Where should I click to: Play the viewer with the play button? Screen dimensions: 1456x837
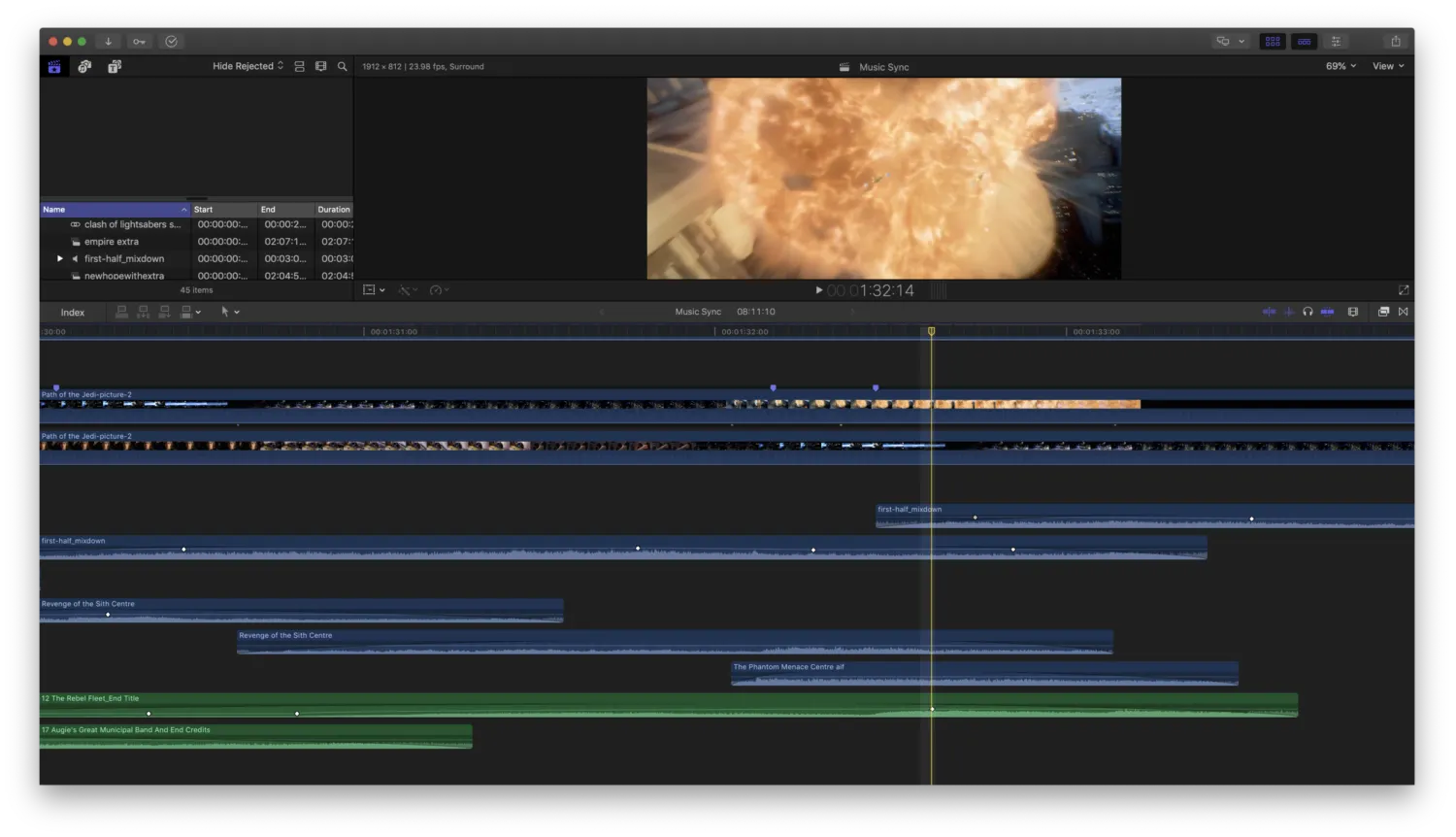[819, 289]
